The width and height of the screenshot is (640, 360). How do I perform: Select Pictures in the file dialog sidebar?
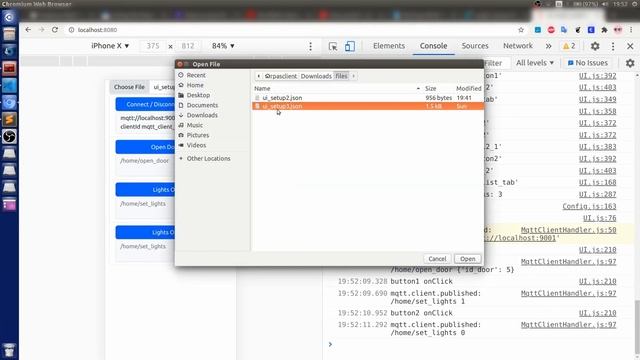(198, 135)
